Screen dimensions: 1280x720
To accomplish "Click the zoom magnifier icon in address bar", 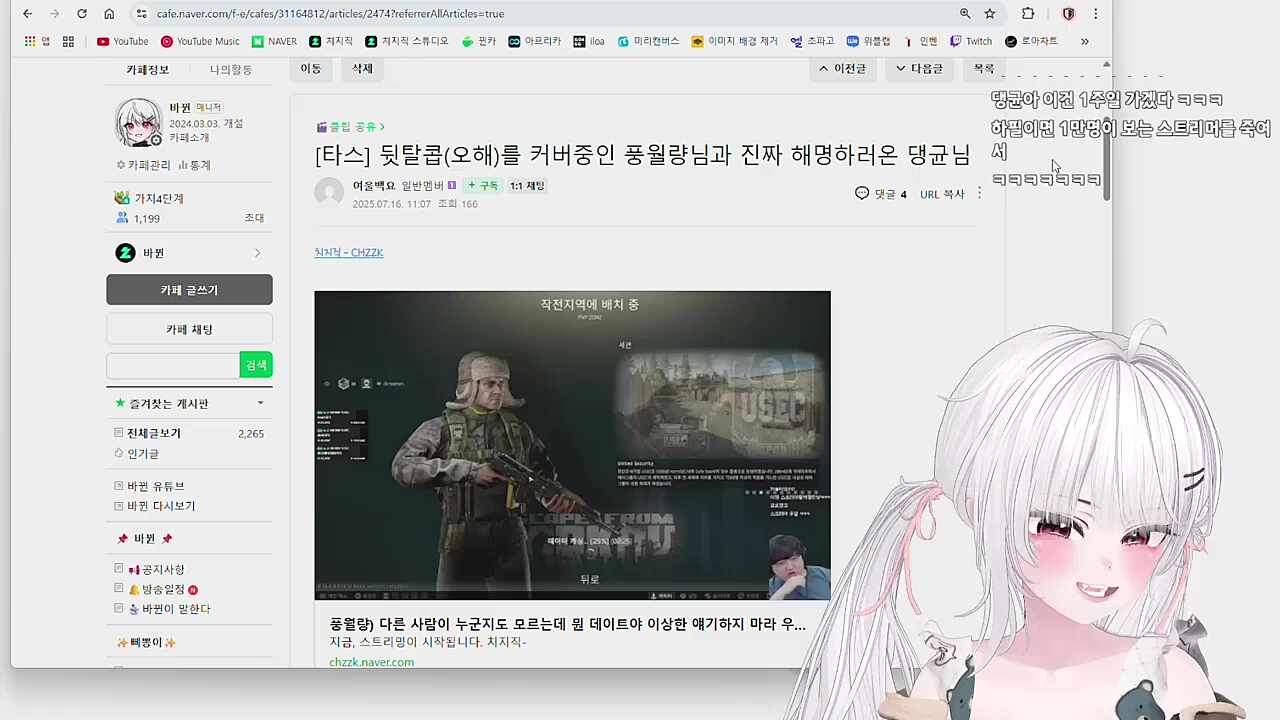I will click(965, 14).
